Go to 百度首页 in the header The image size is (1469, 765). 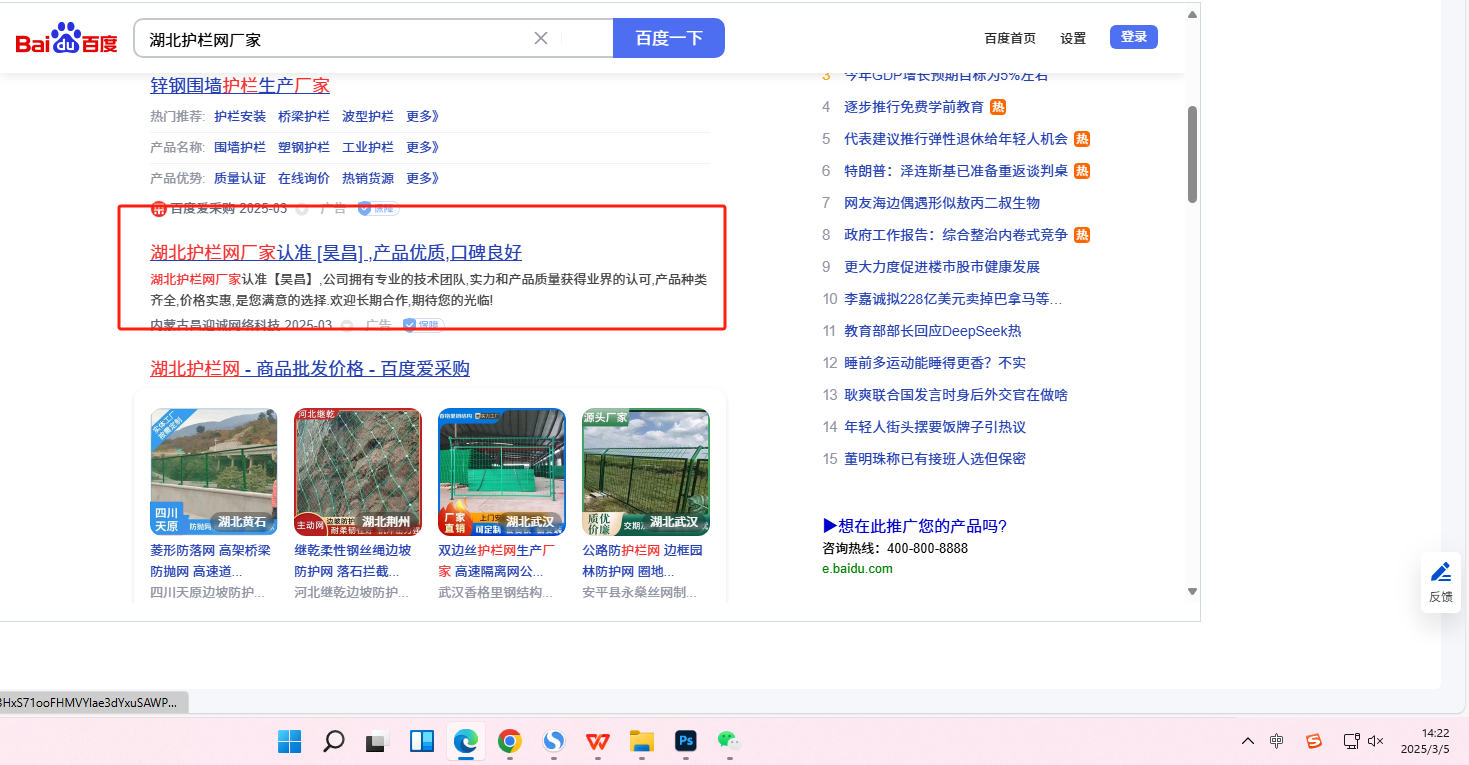click(x=1010, y=38)
